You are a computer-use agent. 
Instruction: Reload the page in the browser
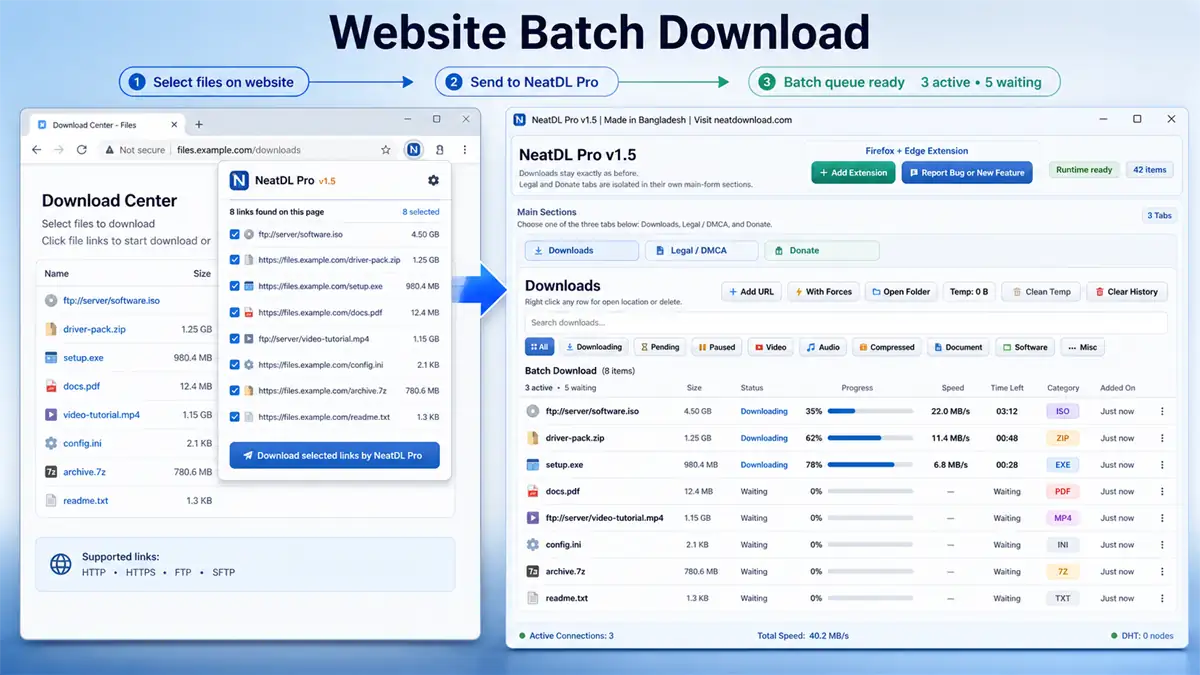coord(82,150)
